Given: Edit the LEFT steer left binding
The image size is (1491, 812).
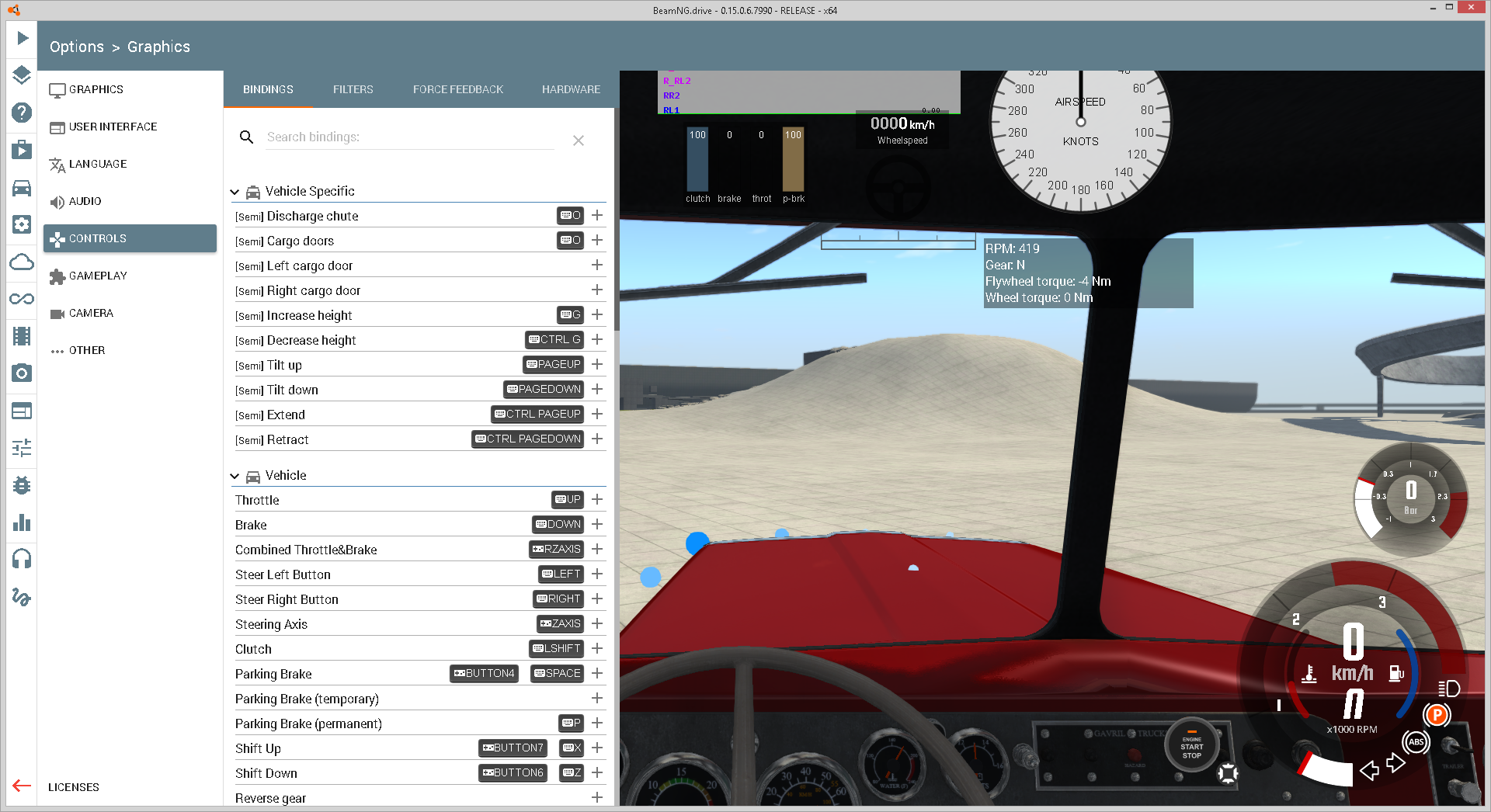Looking at the screenshot, I should coord(561,574).
